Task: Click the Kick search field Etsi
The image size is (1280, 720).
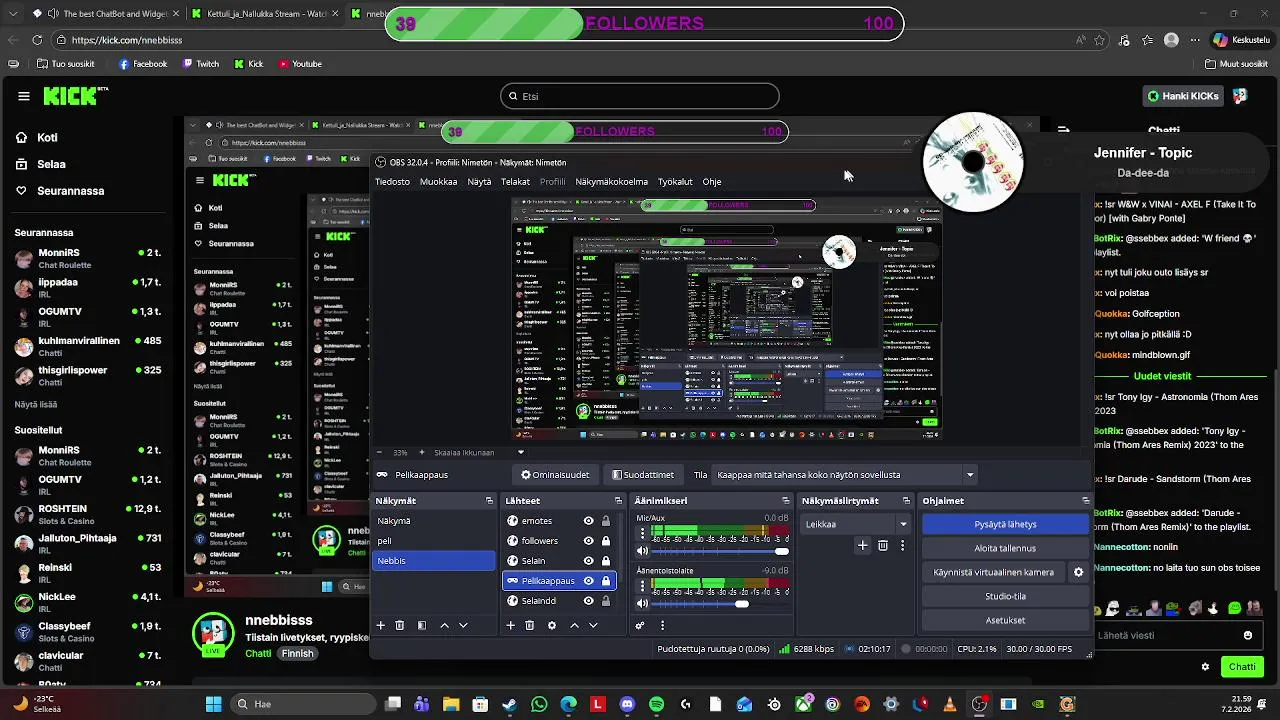Action: (640, 96)
